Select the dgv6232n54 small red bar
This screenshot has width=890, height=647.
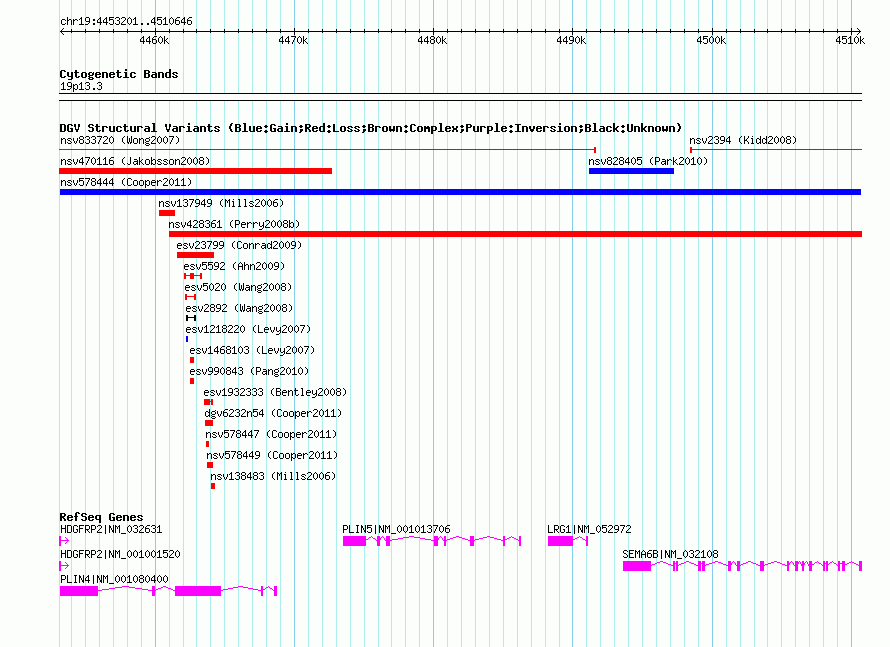[x=209, y=423]
